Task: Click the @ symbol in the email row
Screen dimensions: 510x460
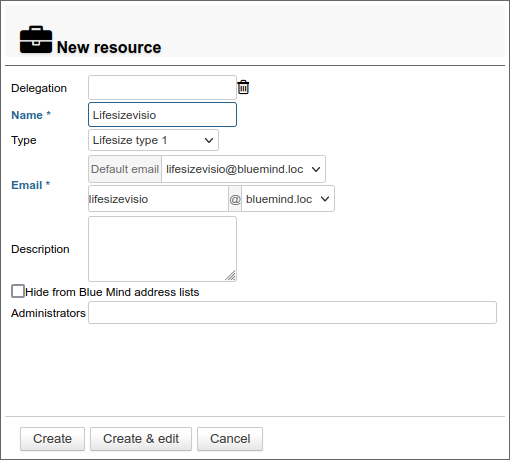Action: point(235,199)
